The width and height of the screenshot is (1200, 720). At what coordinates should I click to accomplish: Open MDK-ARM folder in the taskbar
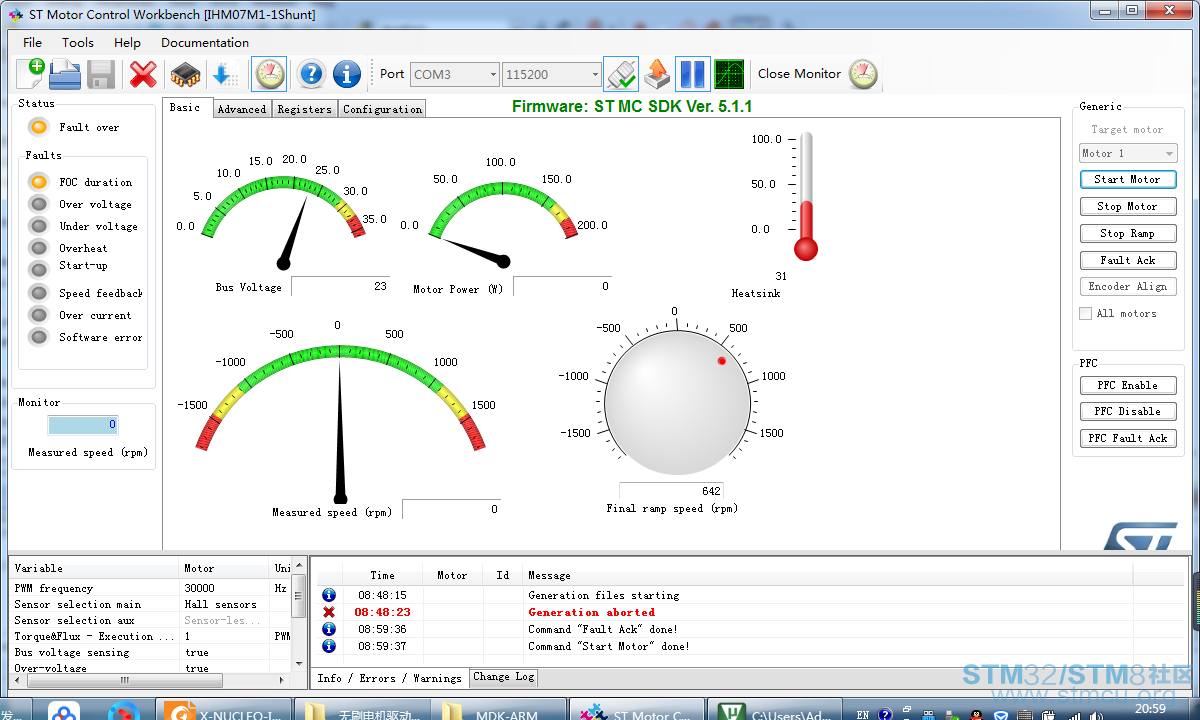click(x=500, y=710)
